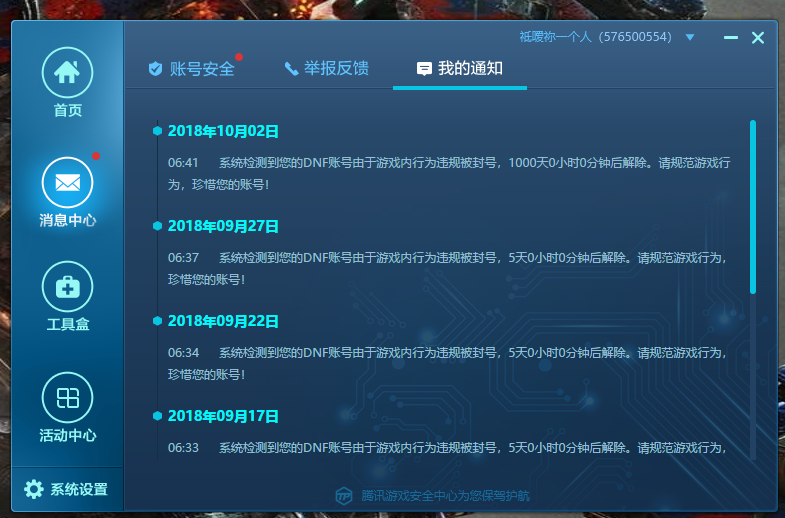Screen dimensions: 785x518
Task: Click the date heading 2018年09月22日
Action: point(223,321)
